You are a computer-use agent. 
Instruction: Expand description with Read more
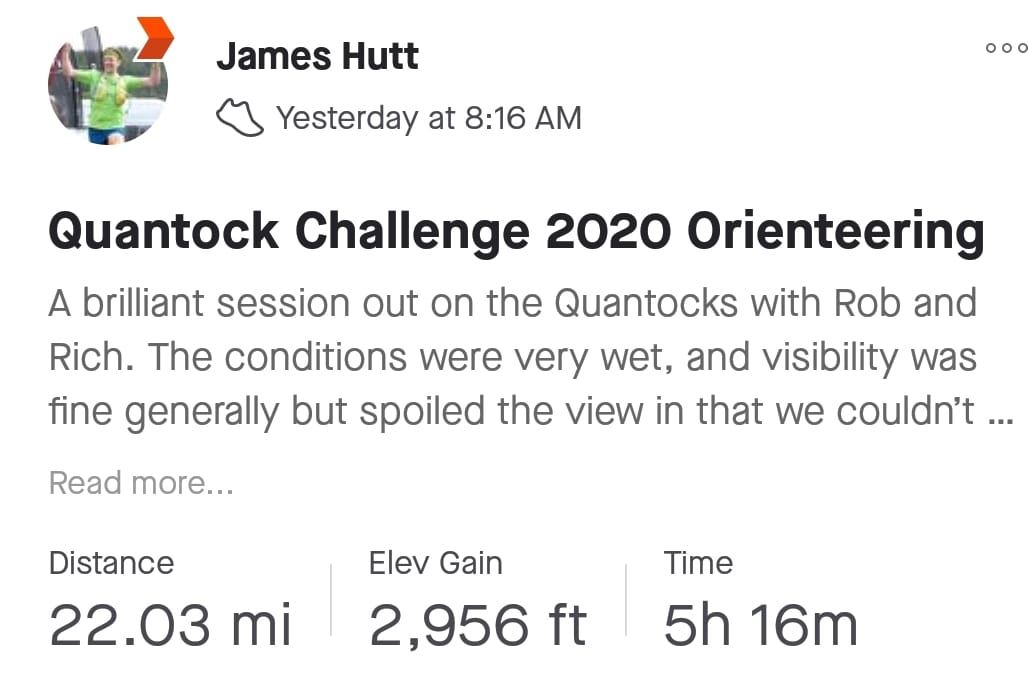point(141,483)
